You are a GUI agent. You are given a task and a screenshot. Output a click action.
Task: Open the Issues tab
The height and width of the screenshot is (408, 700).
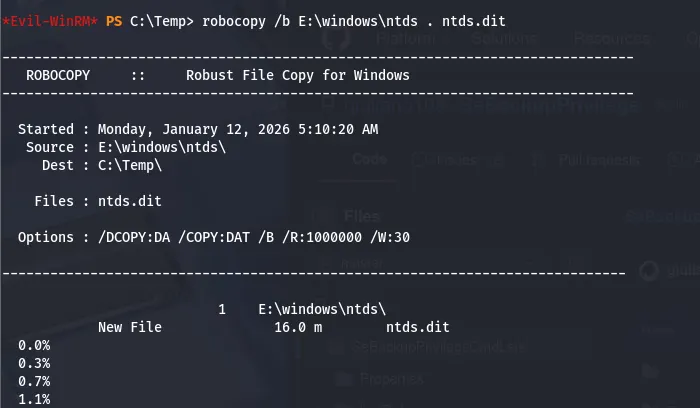440,159
